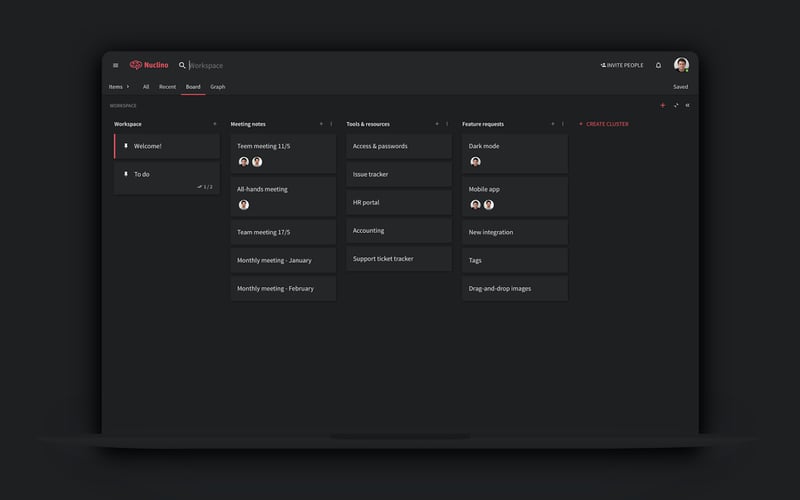Click the Tools & resources cluster title
800x500 pixels.
pos(368,124)
